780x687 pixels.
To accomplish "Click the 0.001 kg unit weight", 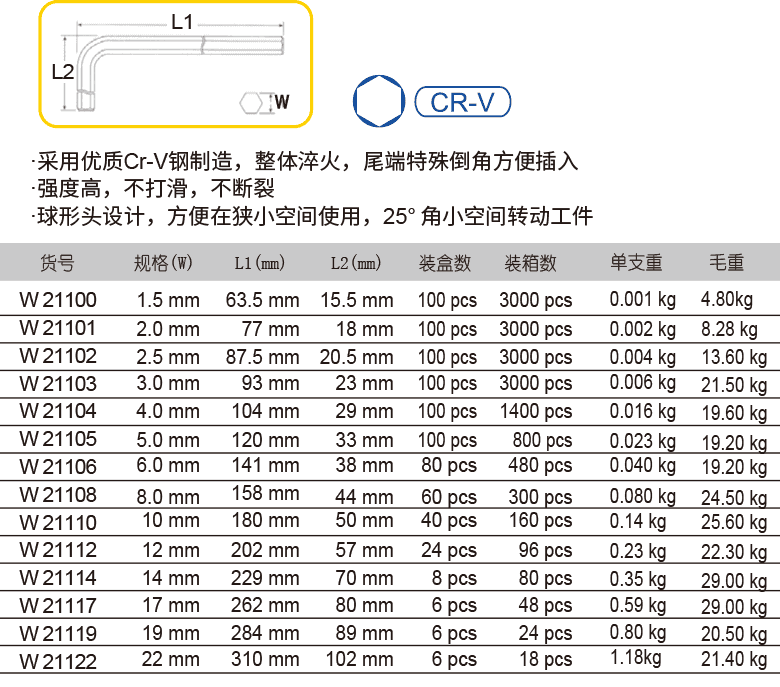I will (643, 299).
